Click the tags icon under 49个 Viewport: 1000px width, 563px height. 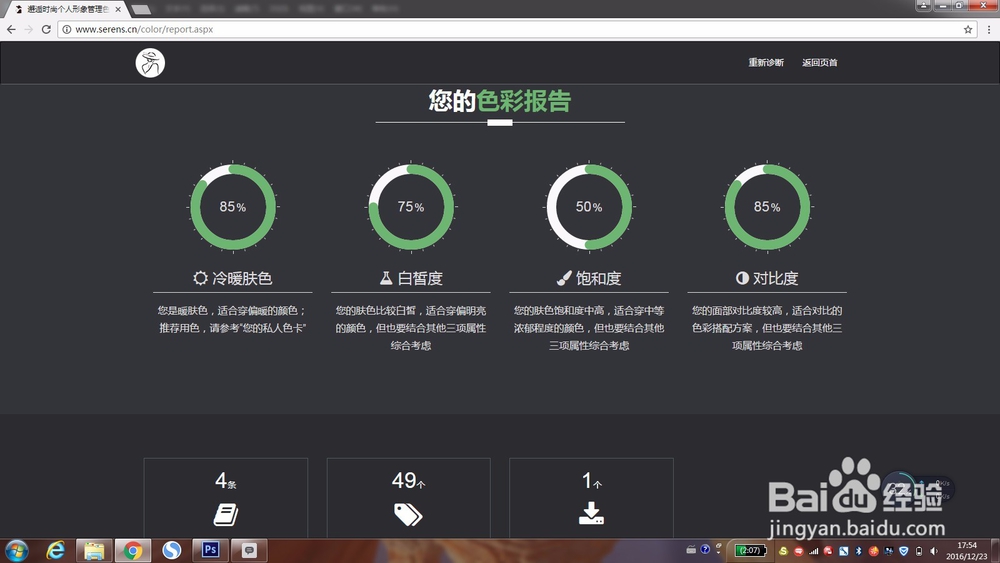(x=408, y=515)
